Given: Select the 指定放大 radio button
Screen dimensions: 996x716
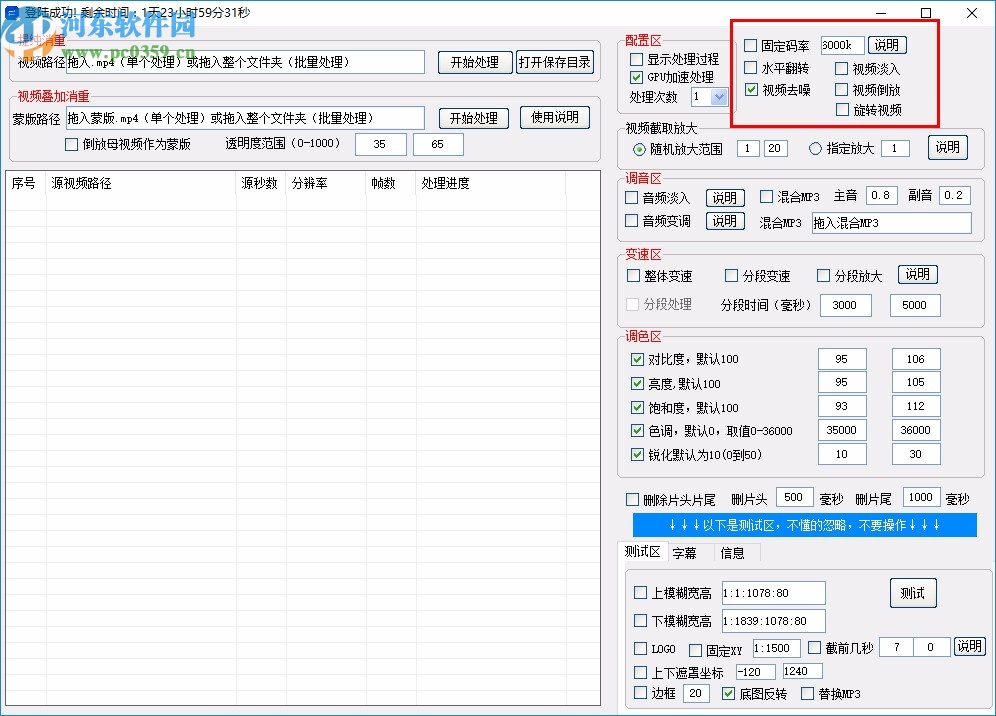Looking at the screenshot, I should (x=814, y=147).
